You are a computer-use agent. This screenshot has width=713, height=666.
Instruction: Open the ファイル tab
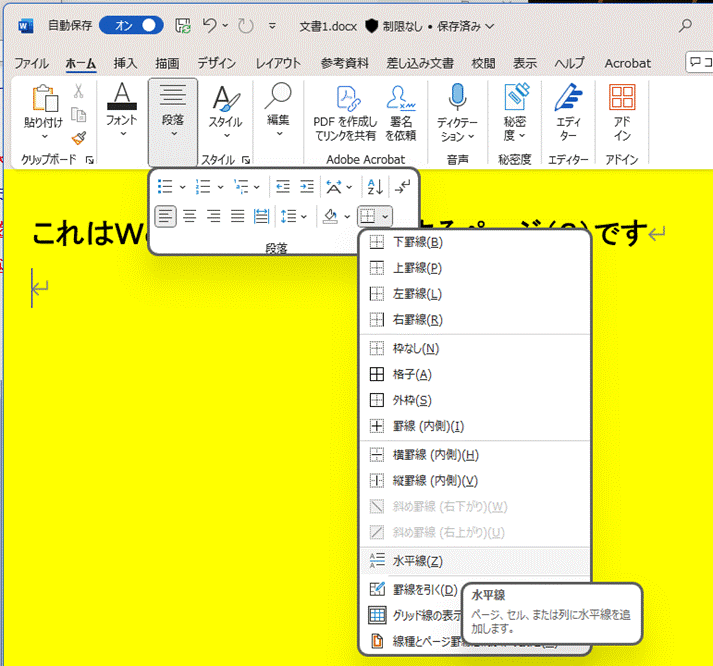click(x=31, y=63)
